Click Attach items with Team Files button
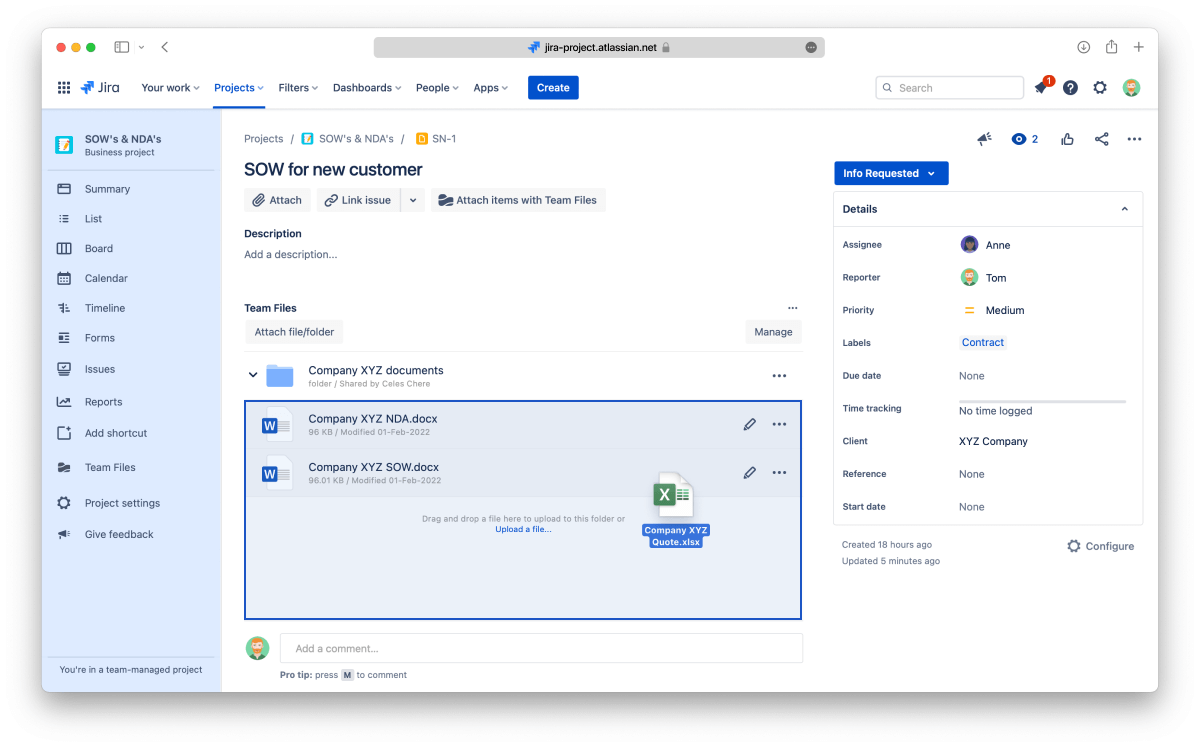Viewport: 1200px width, 747px height. tap(518, 200)
